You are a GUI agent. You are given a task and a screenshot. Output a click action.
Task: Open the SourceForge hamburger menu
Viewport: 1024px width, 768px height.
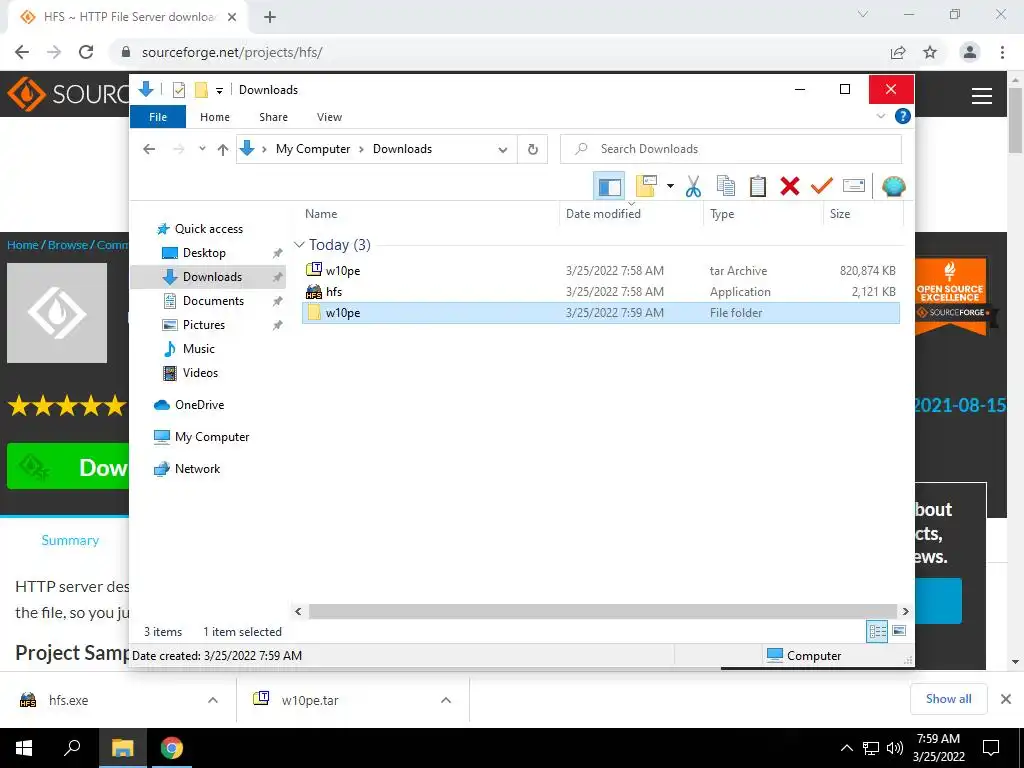(x=982, y=96)
